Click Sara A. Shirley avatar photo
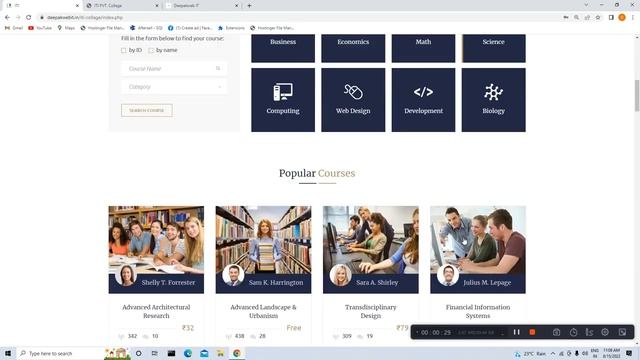The width and height of the screenshot is (640, 360). pos(340,275)
